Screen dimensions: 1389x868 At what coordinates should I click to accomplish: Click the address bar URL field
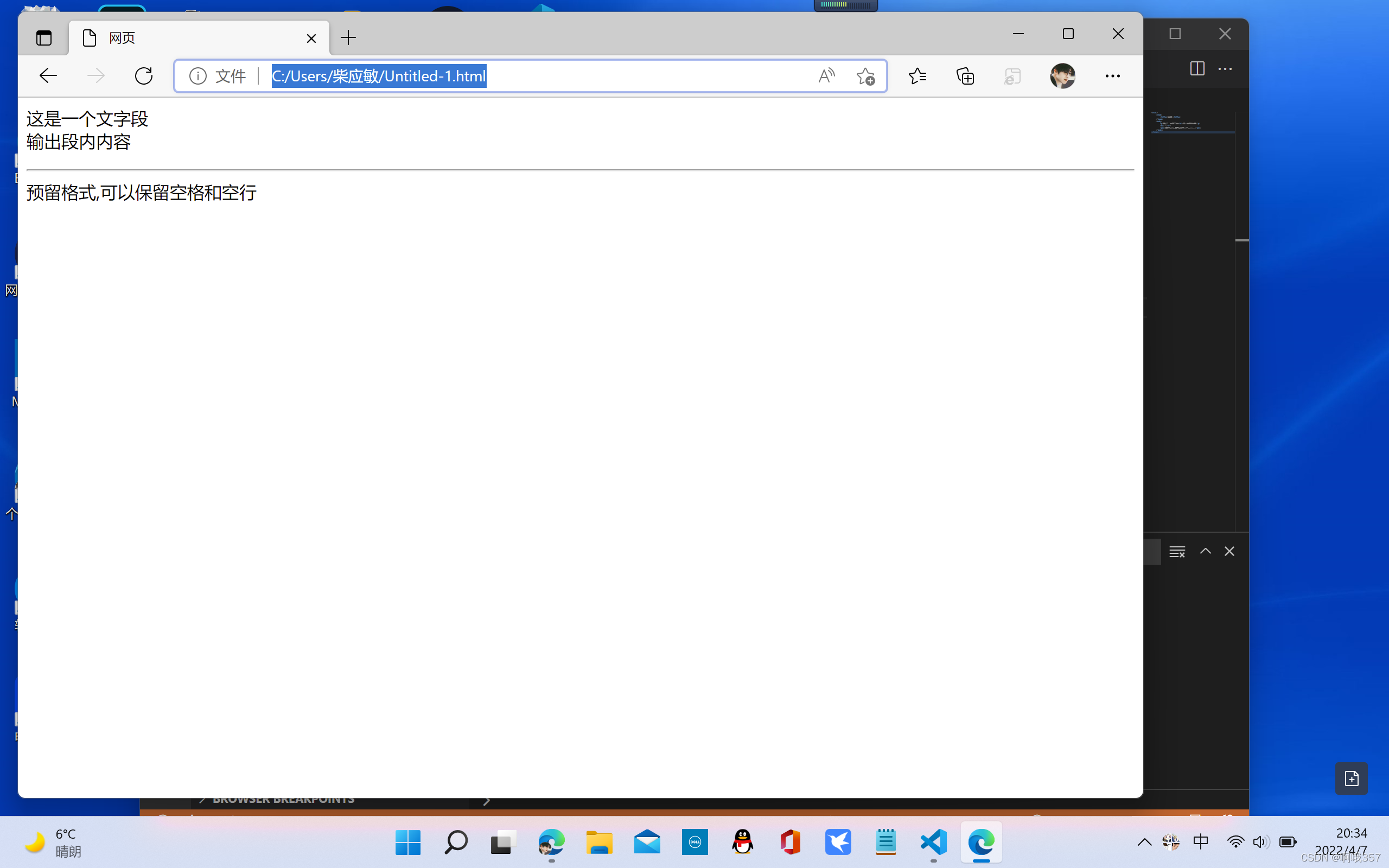(x=531, y=76)
